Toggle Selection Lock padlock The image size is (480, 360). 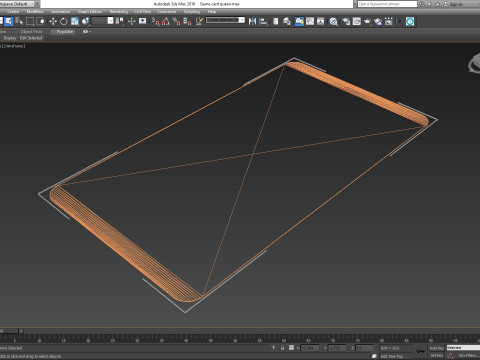(282, 348)
